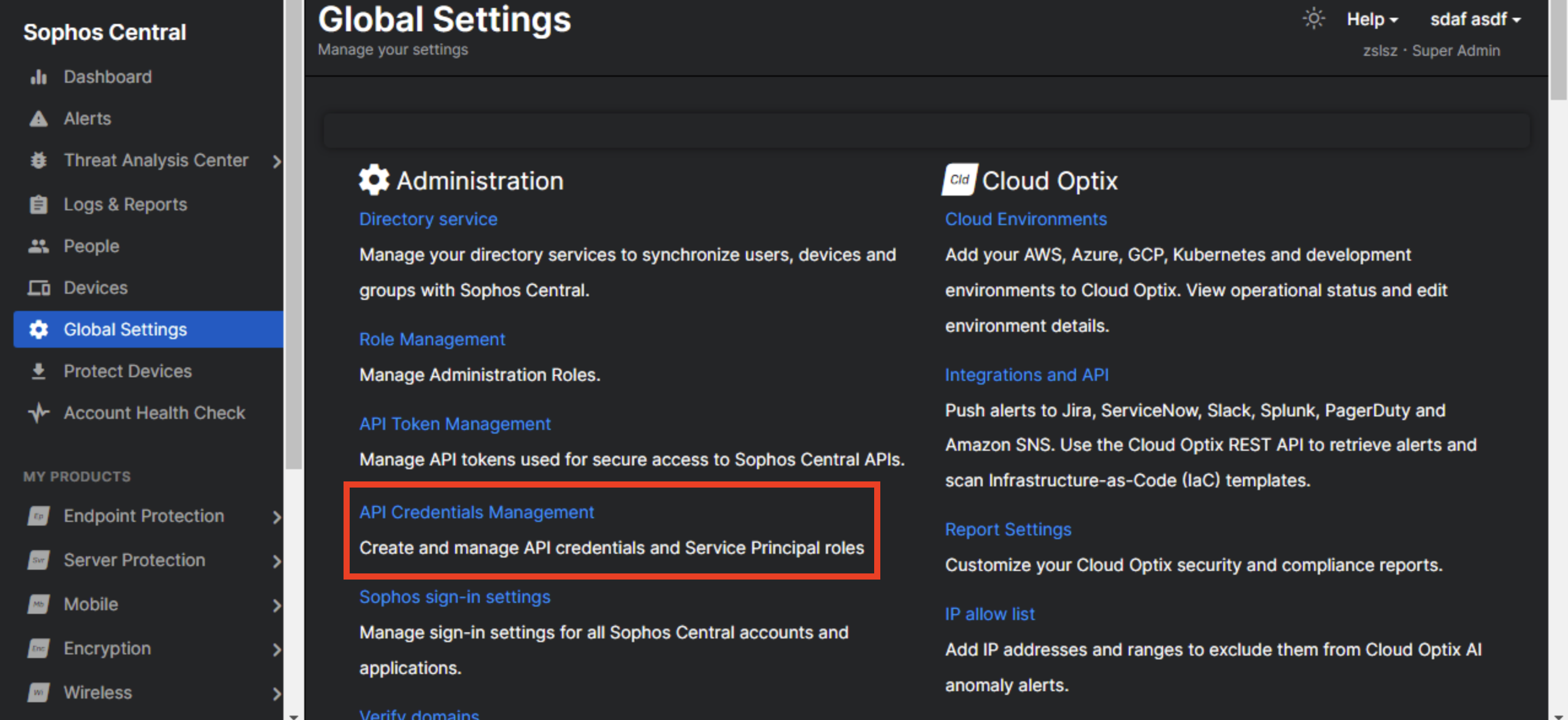Expand the Server Protection chevron
Image resolution: width=1568 pixels, height=720 pixels.
(277, 561)
